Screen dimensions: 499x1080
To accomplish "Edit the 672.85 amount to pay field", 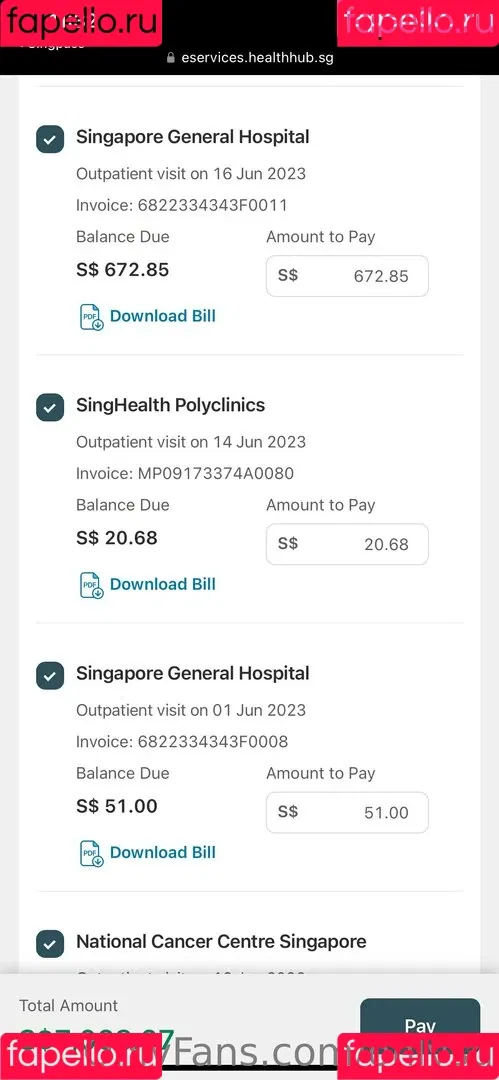I will tap(347, 276).
